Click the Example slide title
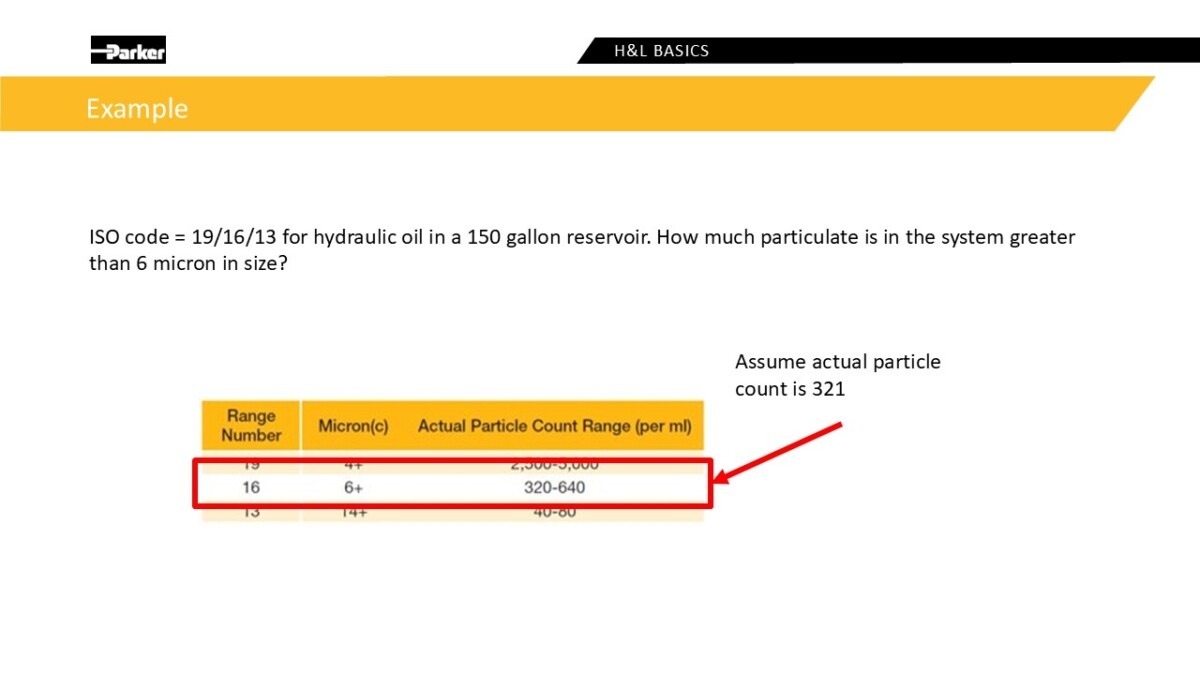The height and width of the screenshot is (675, 1200). [x=137, y=108]
